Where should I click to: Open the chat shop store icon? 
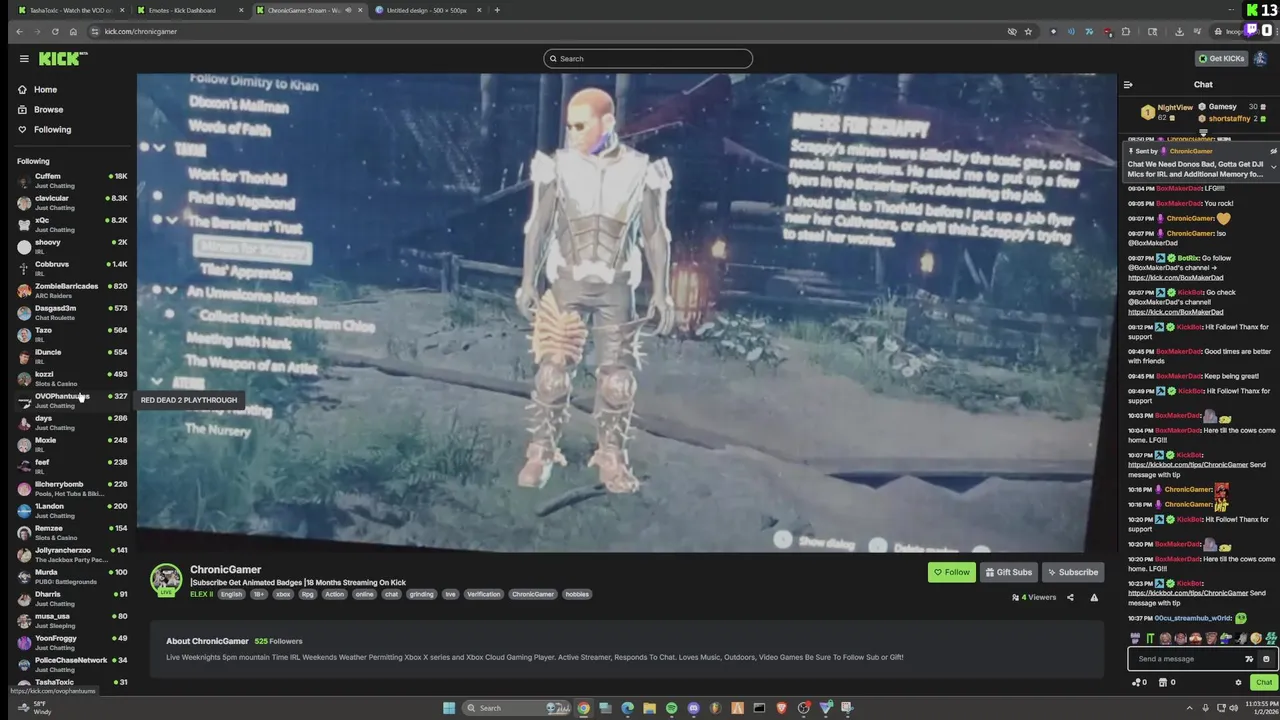[x=1163, y=682]
